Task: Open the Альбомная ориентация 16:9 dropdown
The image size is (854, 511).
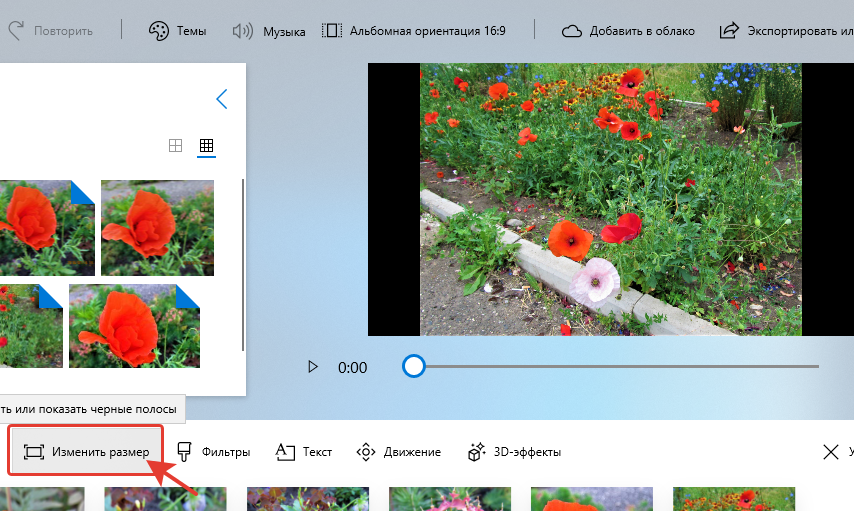Action: point(414,31)
